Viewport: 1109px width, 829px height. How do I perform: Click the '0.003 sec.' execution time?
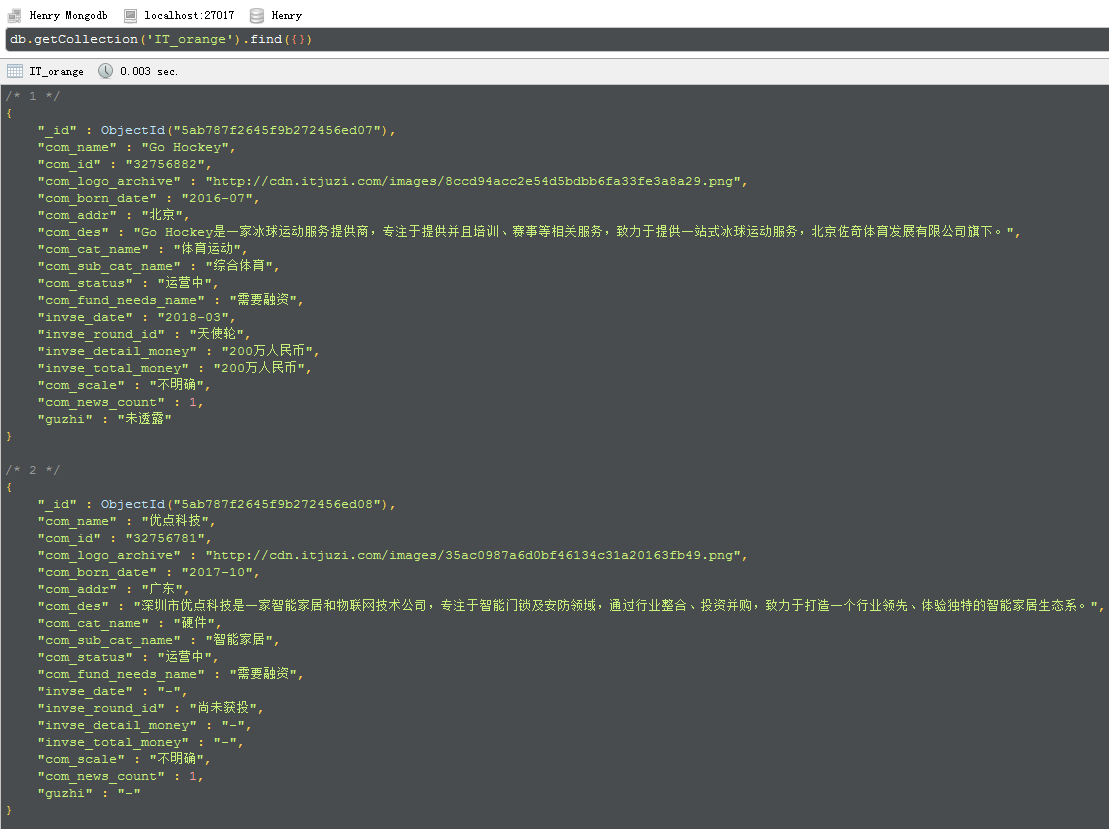coord(149,71)
